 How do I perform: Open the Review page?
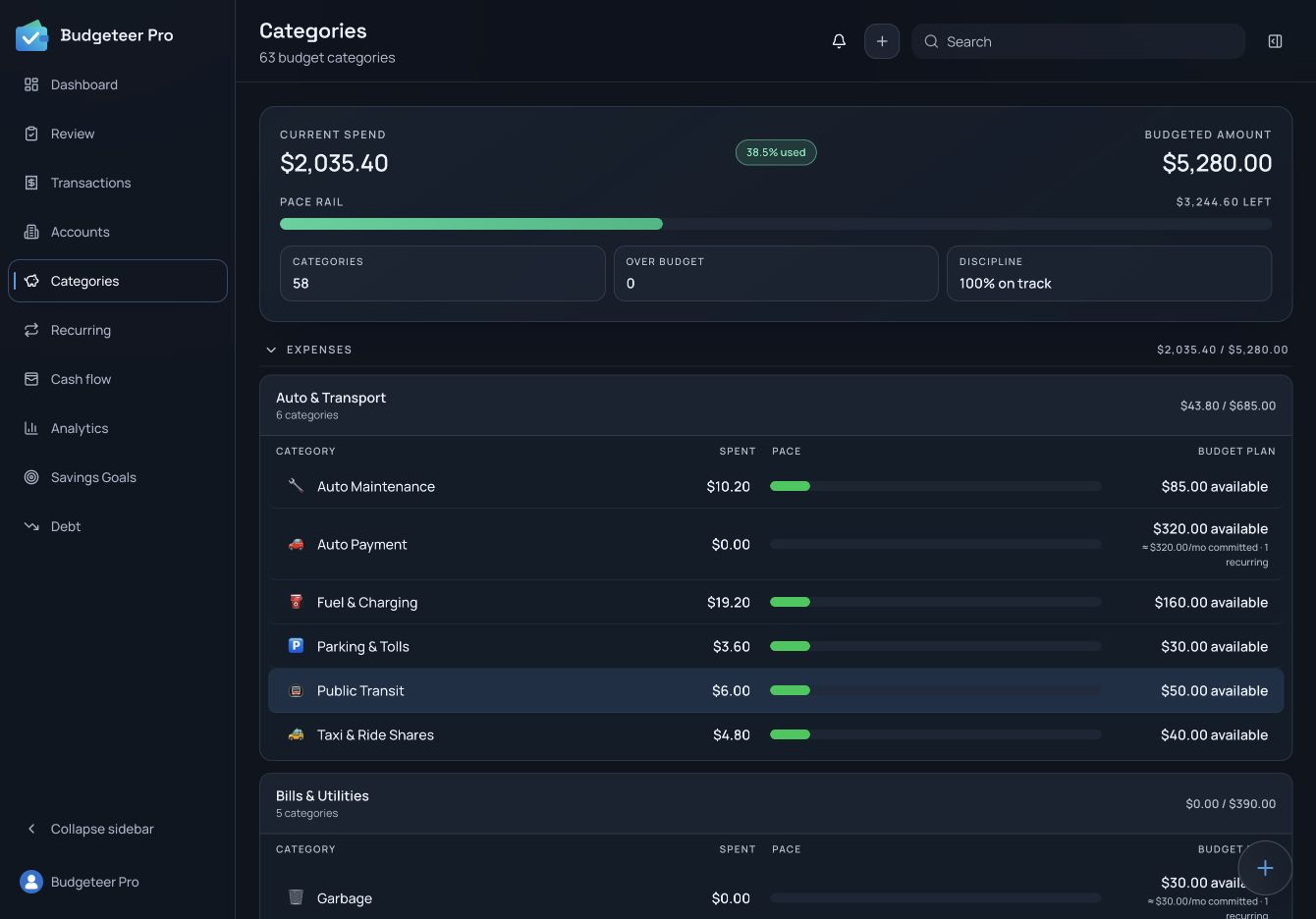point(118,134)
